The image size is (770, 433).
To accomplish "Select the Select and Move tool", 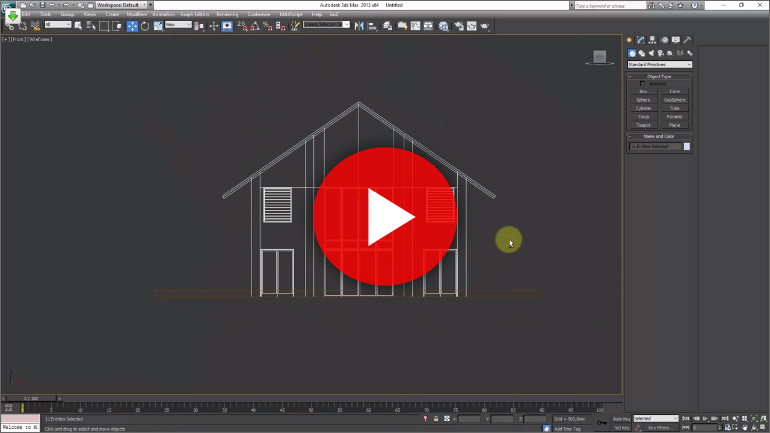I will [132, 26].
